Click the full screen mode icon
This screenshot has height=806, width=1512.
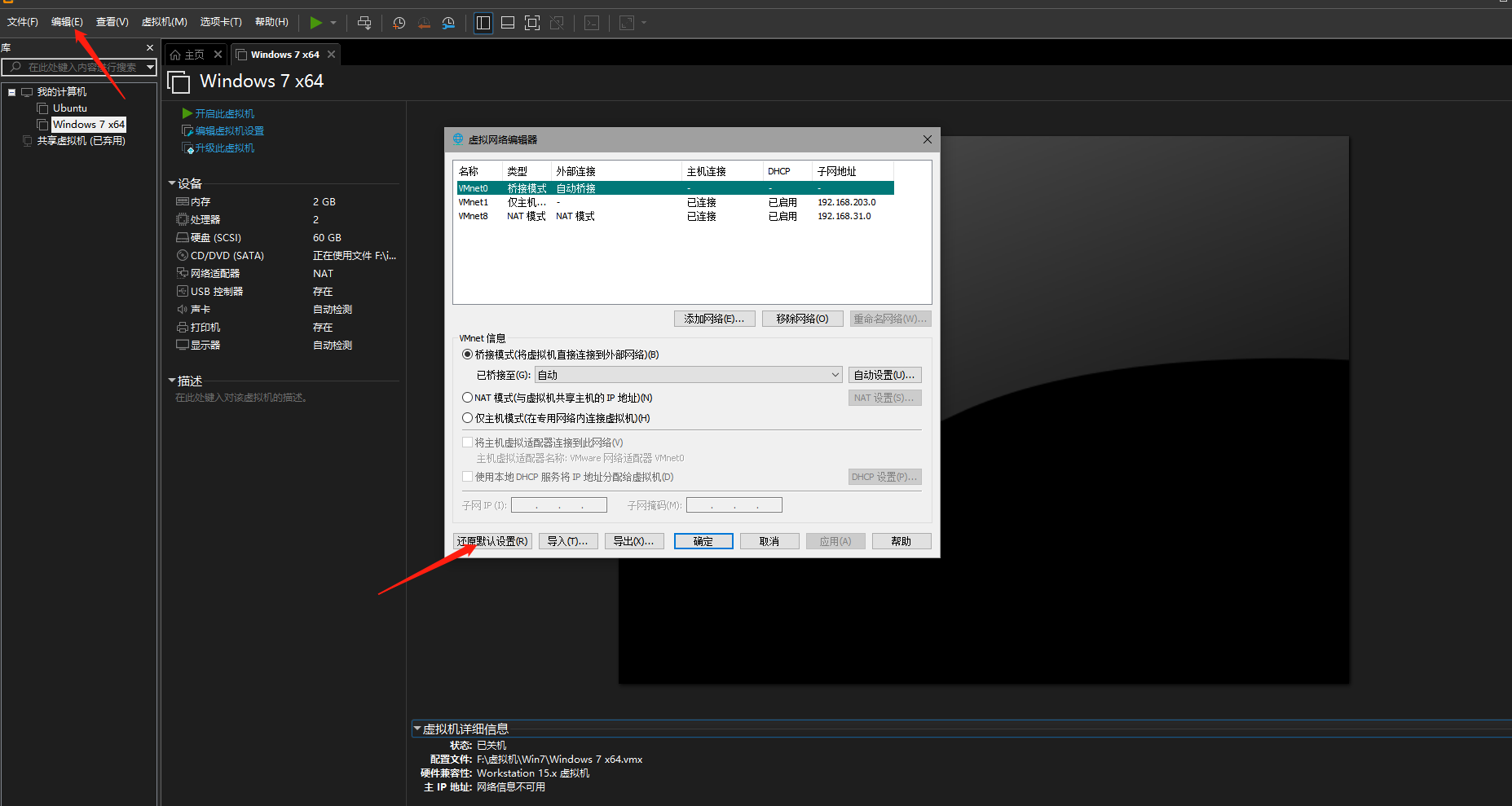(532, 23)
